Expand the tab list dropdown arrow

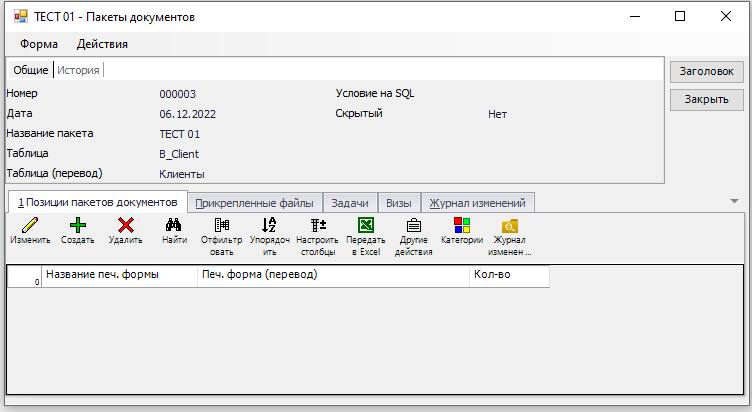[735, 201]
